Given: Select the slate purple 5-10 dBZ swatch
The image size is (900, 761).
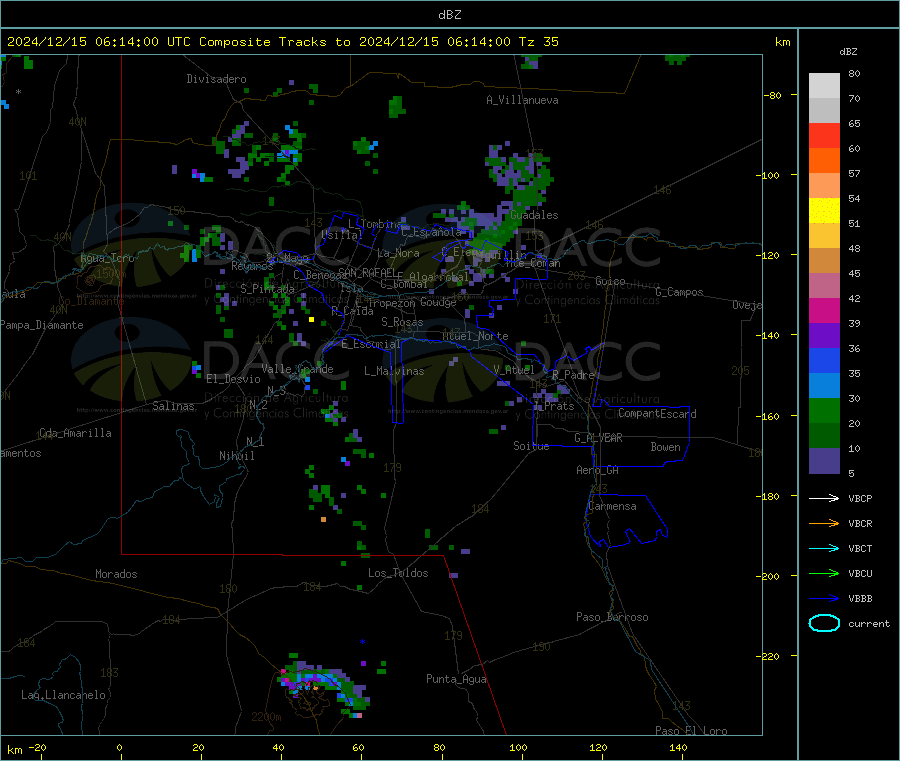Looking at the screenshot, I should (824, 461).
